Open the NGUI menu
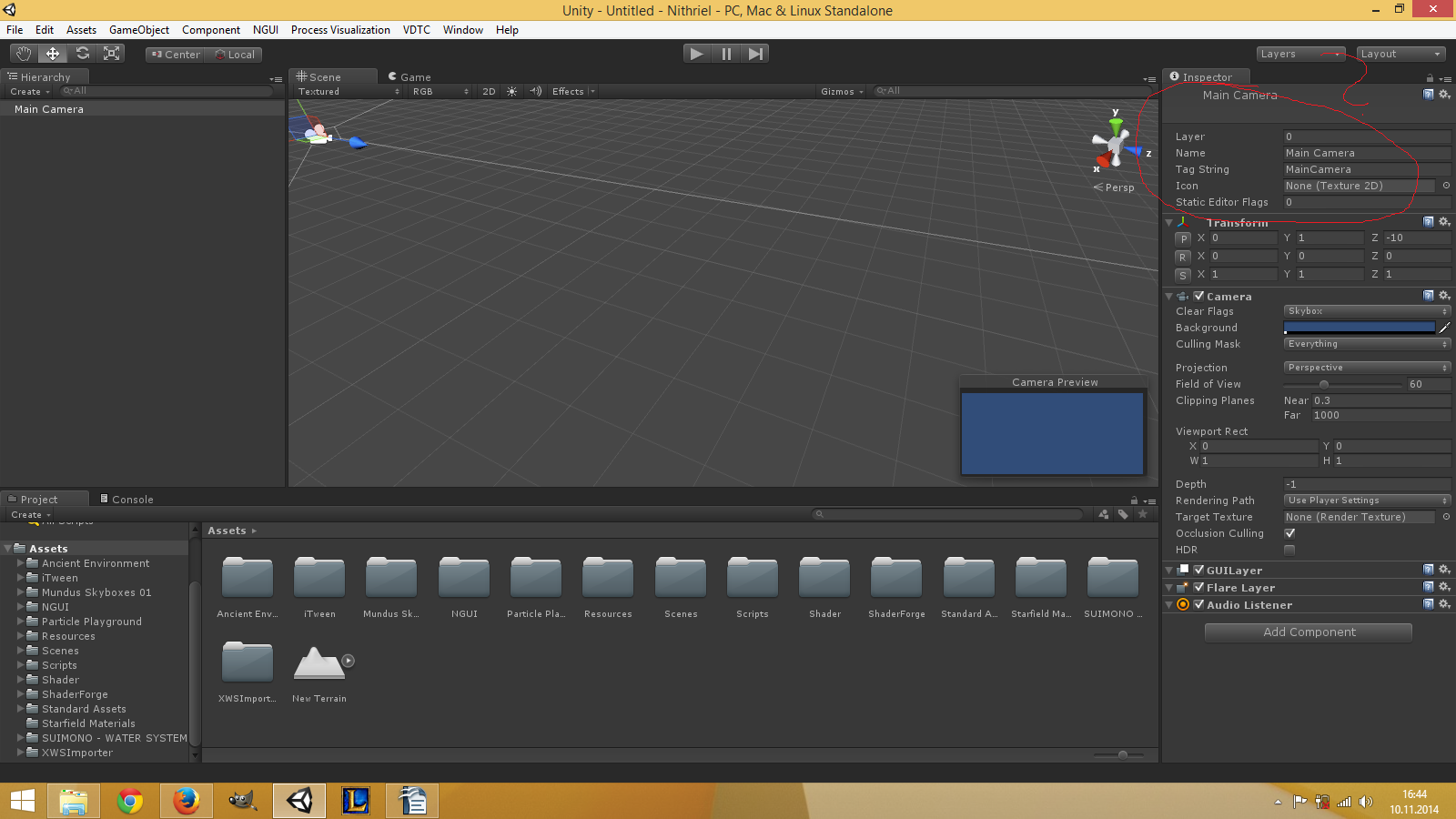The height and width of the screenshot is (819, 1456). (266, 30)
